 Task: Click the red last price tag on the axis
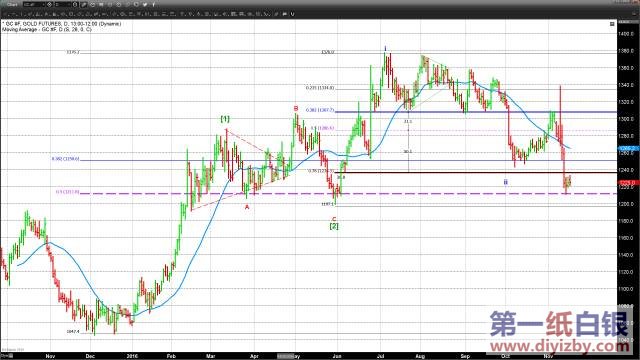click(629, 182)
